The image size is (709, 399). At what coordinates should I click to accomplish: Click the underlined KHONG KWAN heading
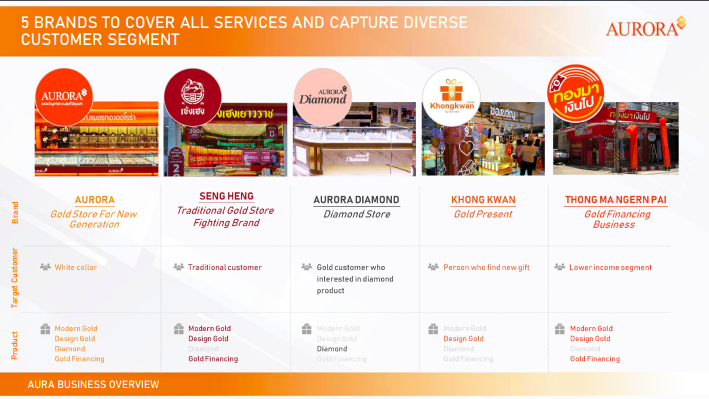(483, 200)
